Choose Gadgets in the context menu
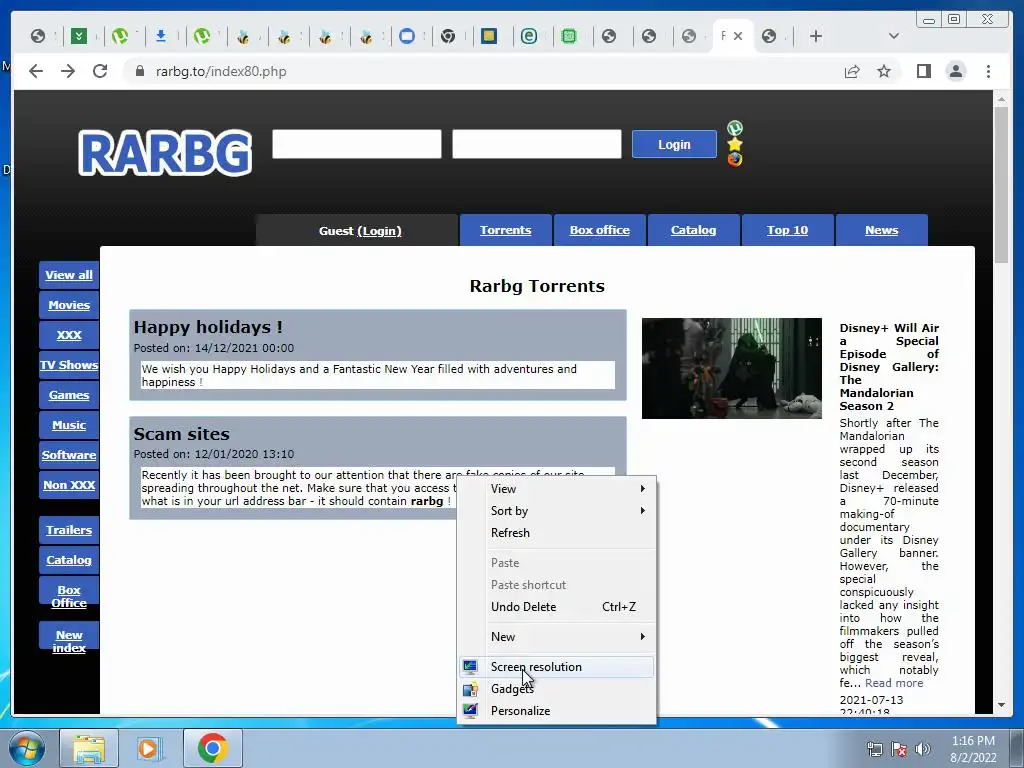 click(x=556, y=689)
